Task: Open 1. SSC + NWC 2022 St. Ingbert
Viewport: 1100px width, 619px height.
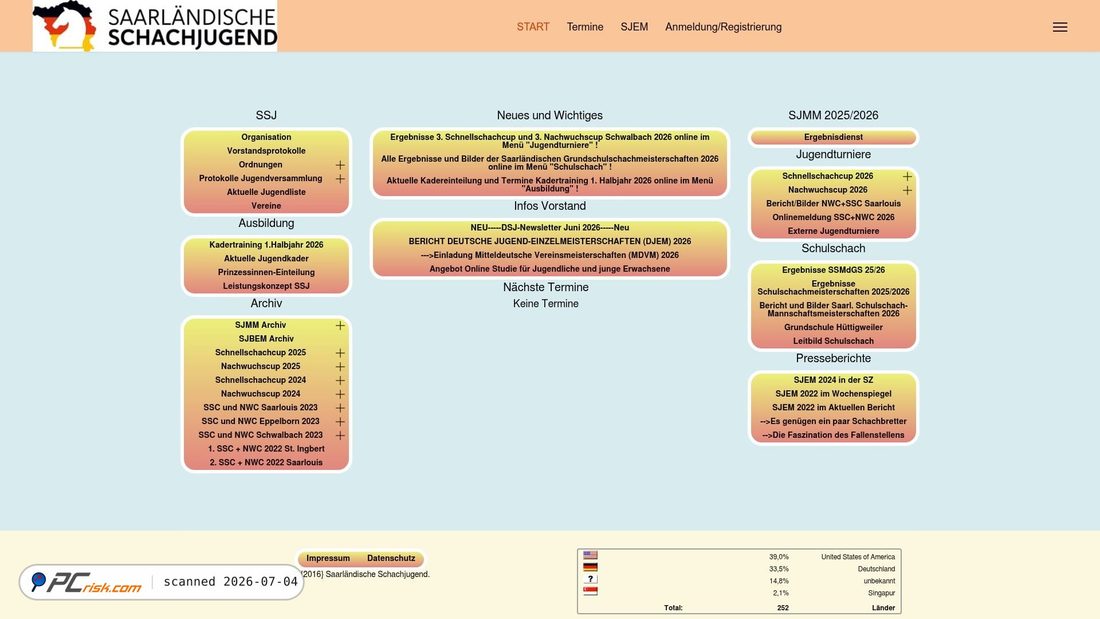Action: 266,449
